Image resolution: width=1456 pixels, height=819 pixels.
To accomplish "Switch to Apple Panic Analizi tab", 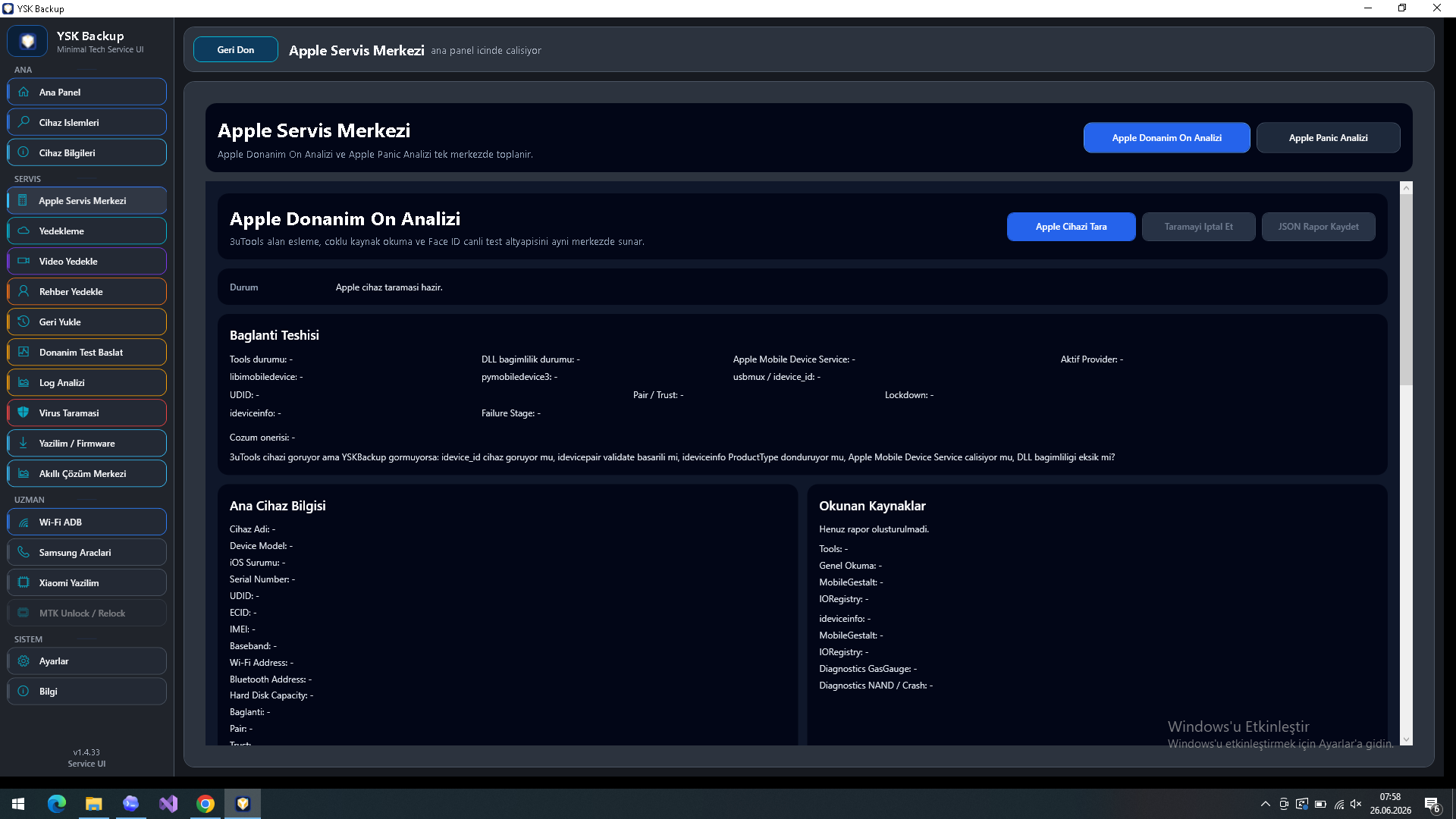I will 1328,138.
